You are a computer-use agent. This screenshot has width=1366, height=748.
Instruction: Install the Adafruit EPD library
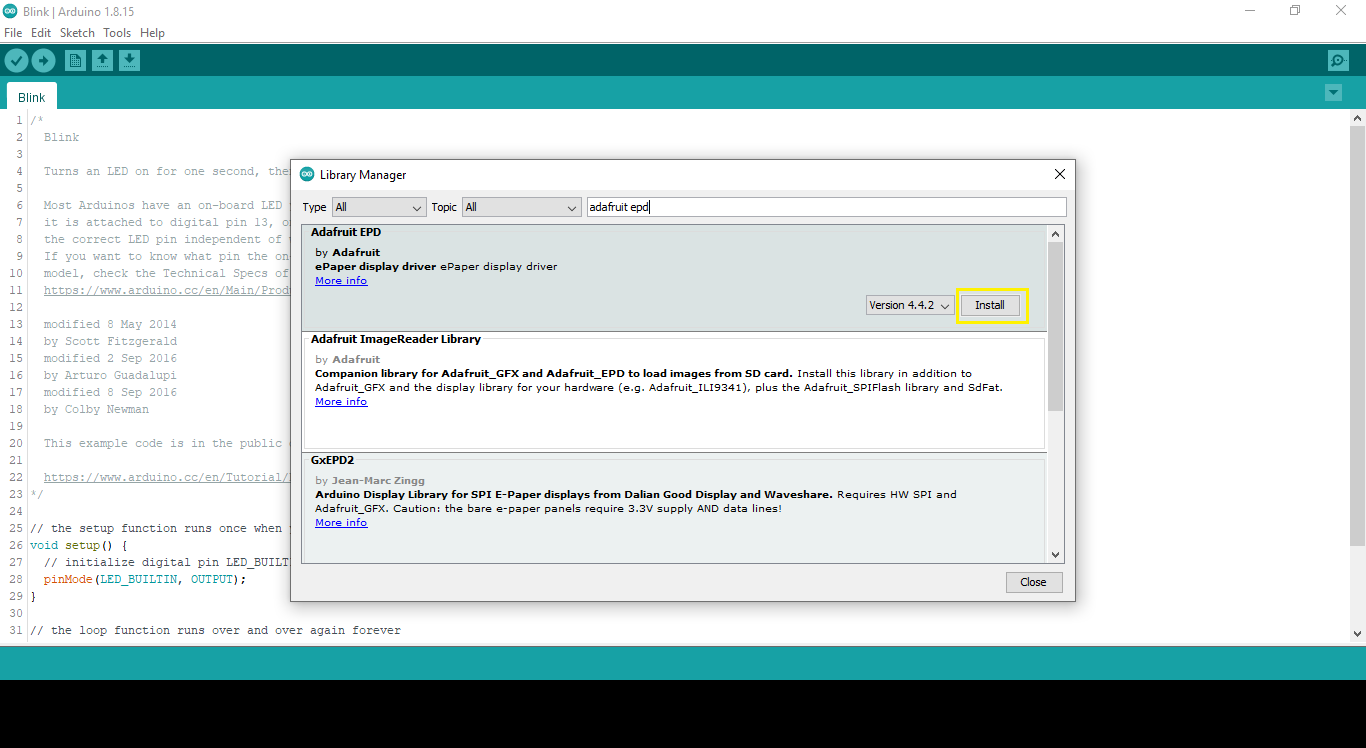click(x=990, y=305)
